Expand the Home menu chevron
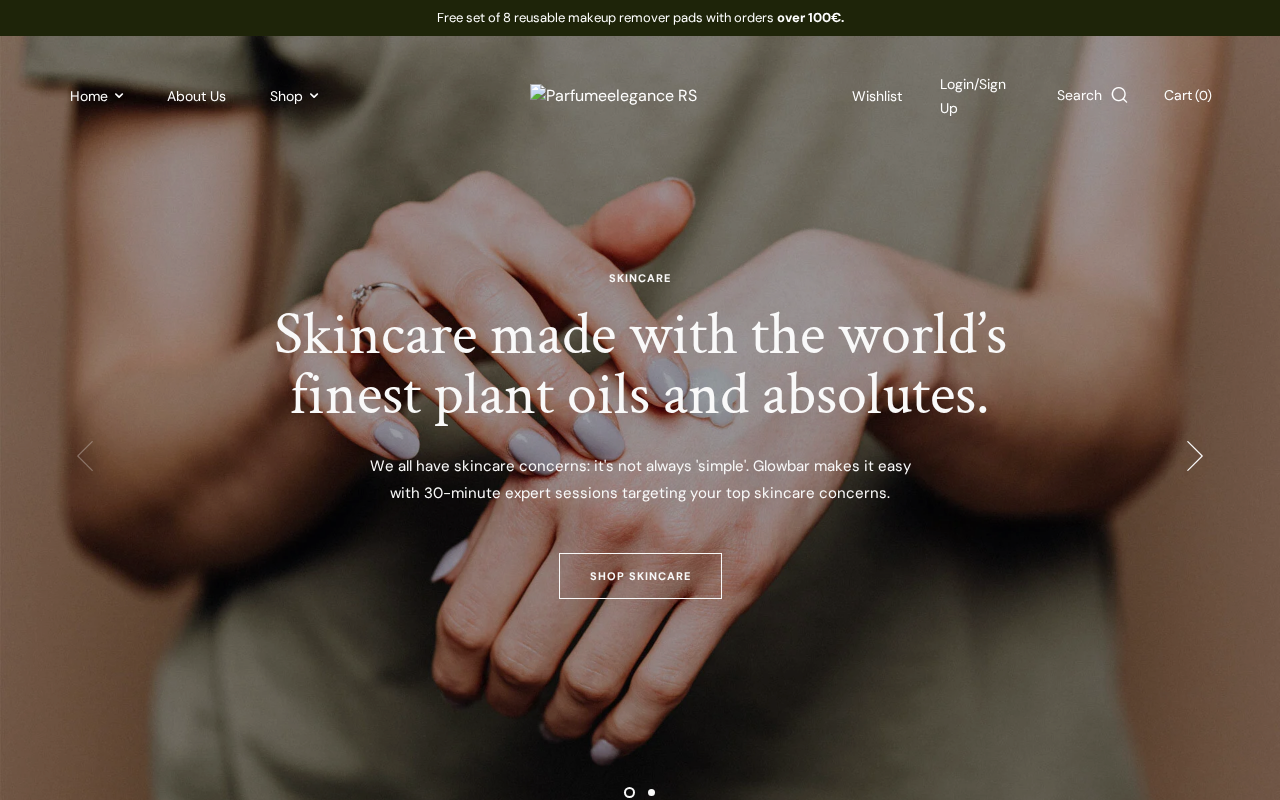Viewport: 1280px width, 800px height. point(119,96)
